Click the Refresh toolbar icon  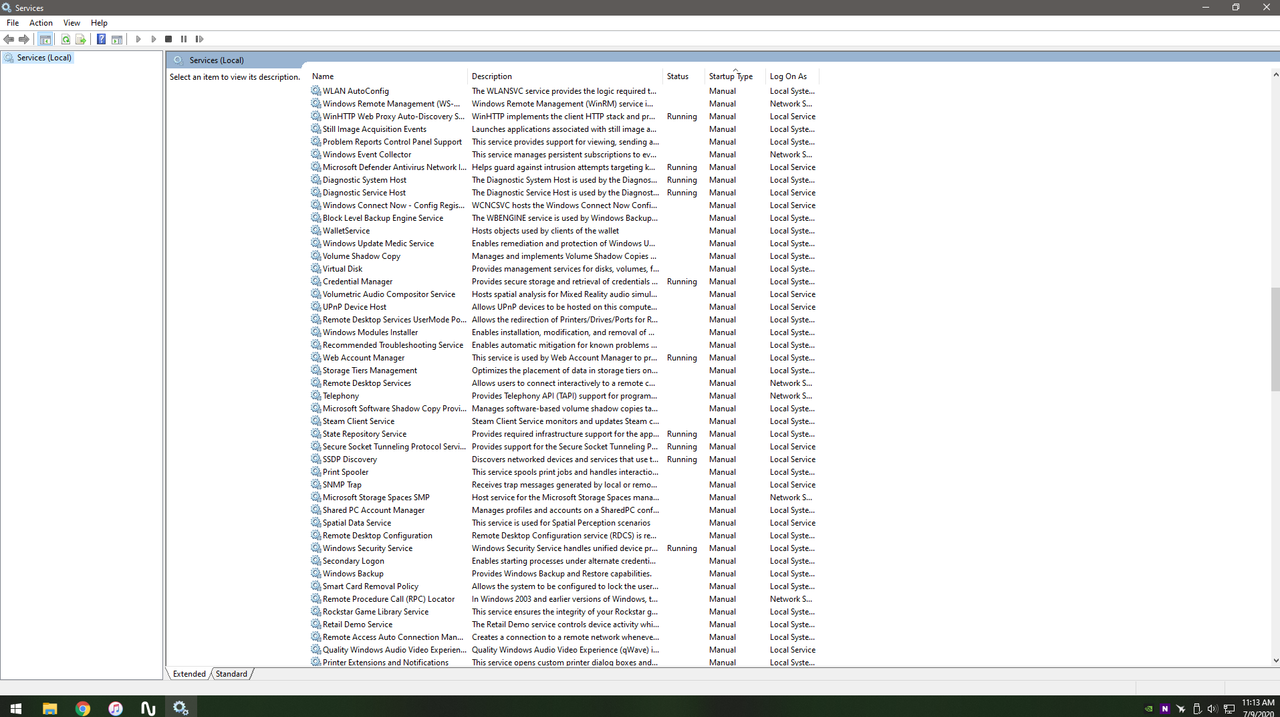(66, 39)
